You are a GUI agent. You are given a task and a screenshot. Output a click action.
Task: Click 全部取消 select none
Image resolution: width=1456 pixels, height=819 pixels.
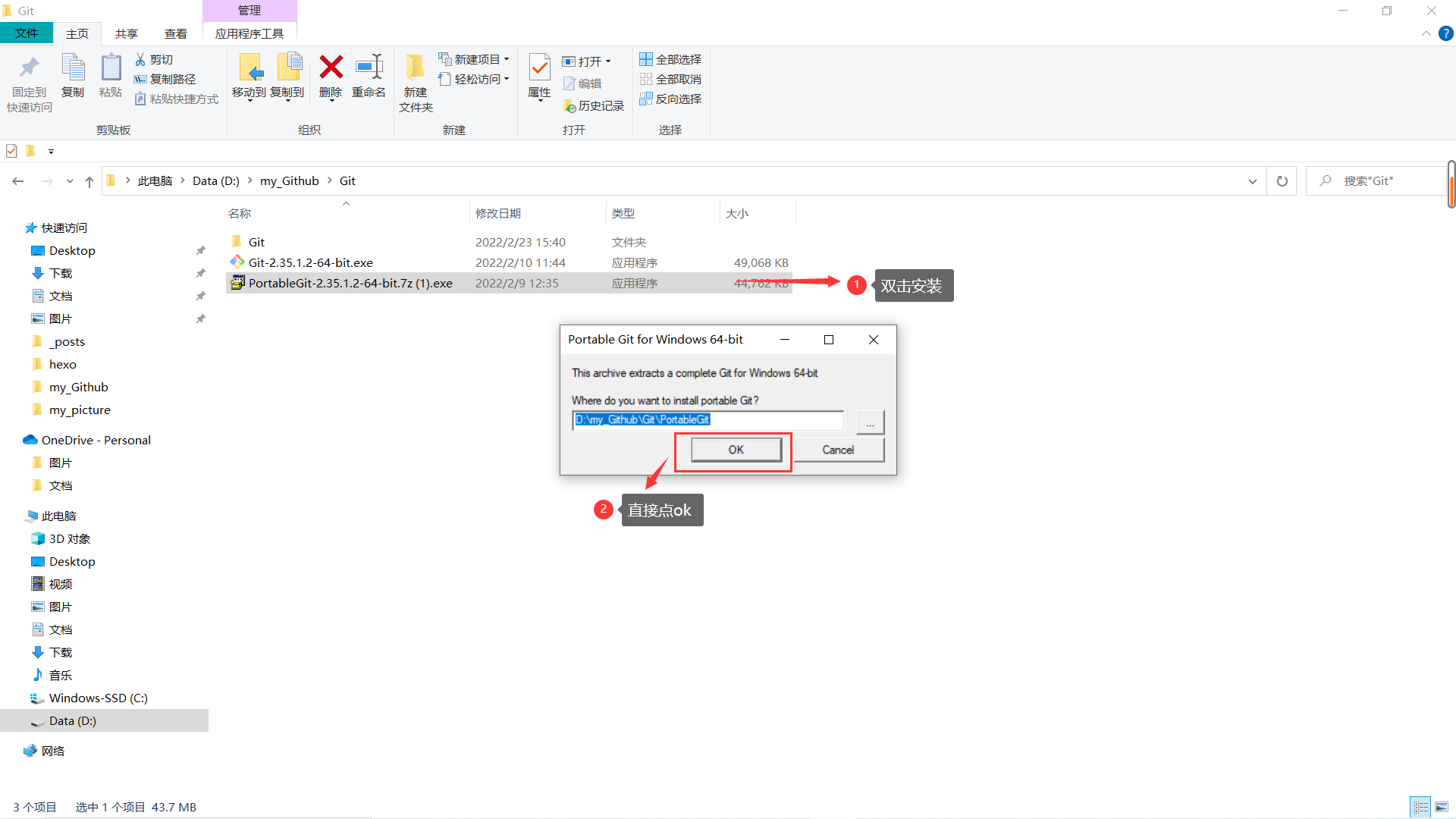pyautogui.click(x=670, y=79)
